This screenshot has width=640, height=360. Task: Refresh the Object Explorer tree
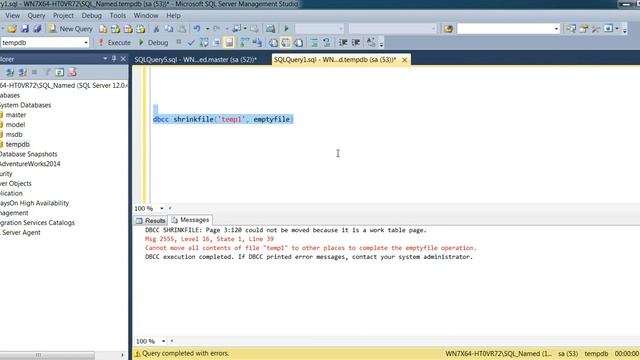click(60, 72)
